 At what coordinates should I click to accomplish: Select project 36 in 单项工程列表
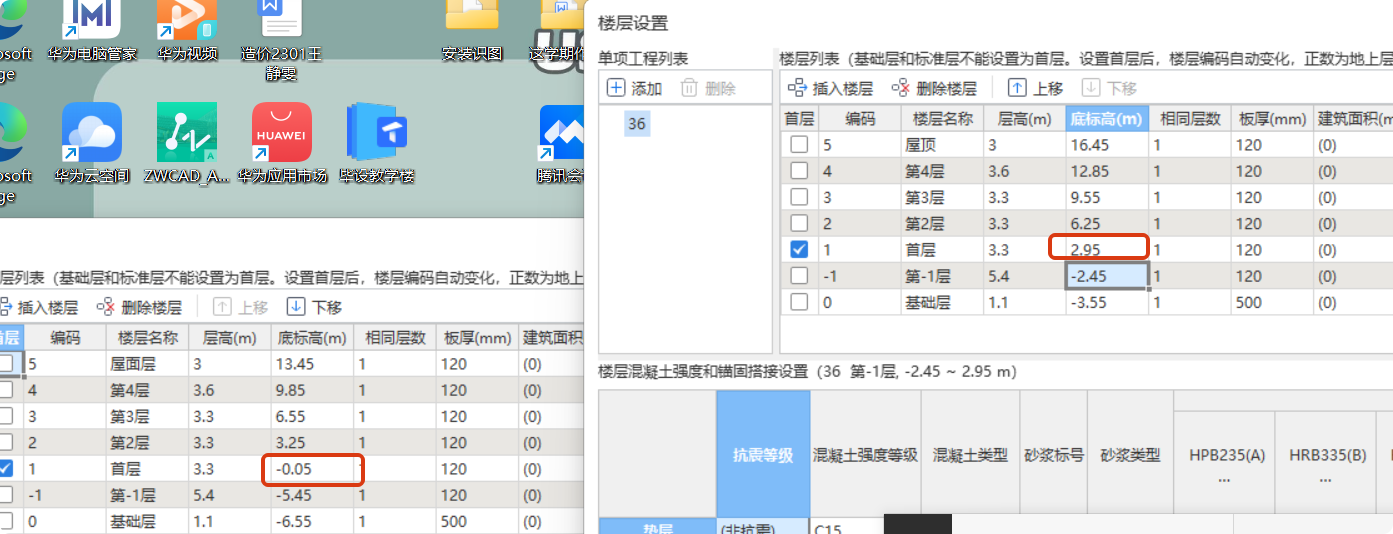[636, 124]
